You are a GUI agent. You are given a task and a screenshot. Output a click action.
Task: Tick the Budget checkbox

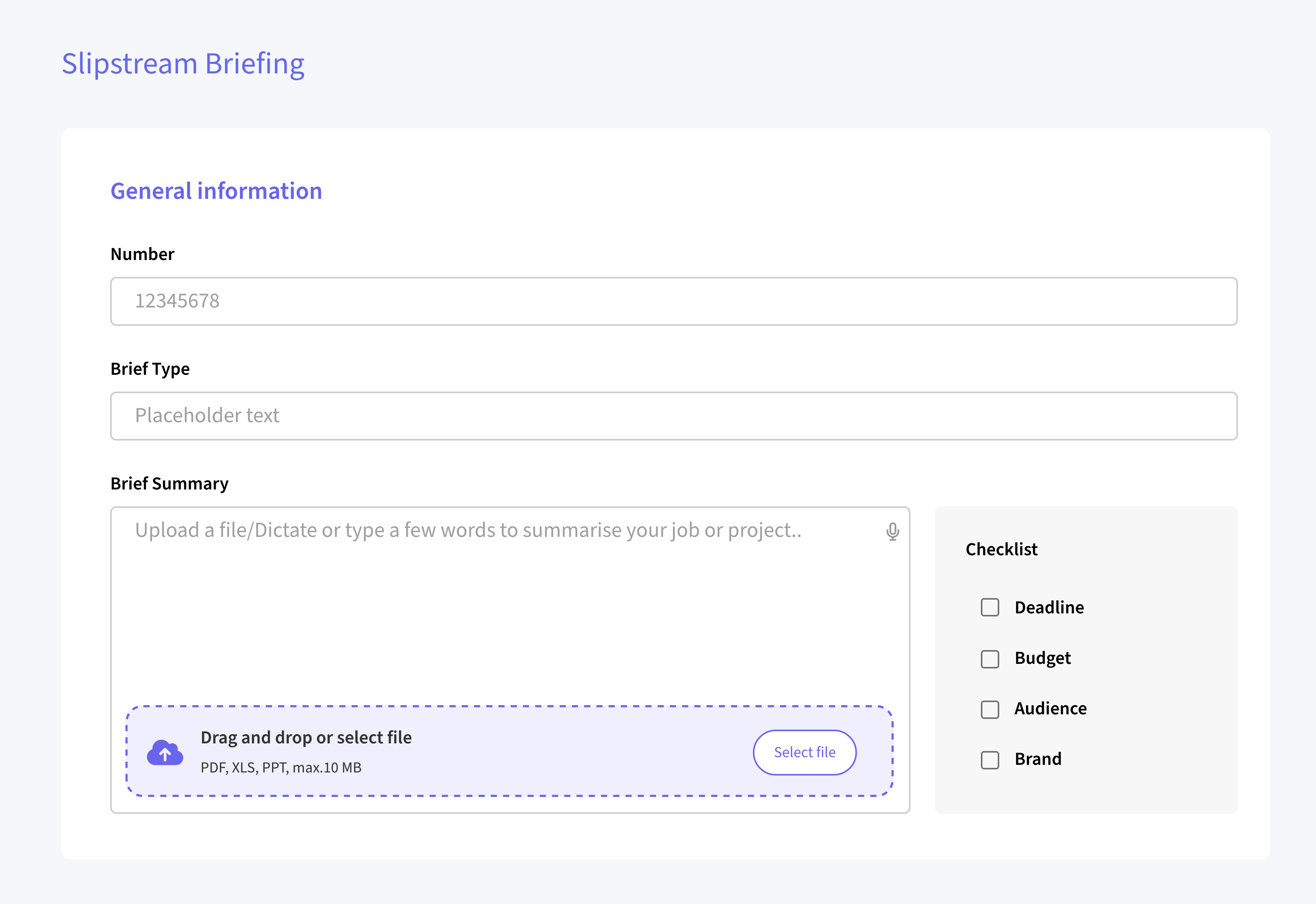pyautogui.click(x=990, y=658)
